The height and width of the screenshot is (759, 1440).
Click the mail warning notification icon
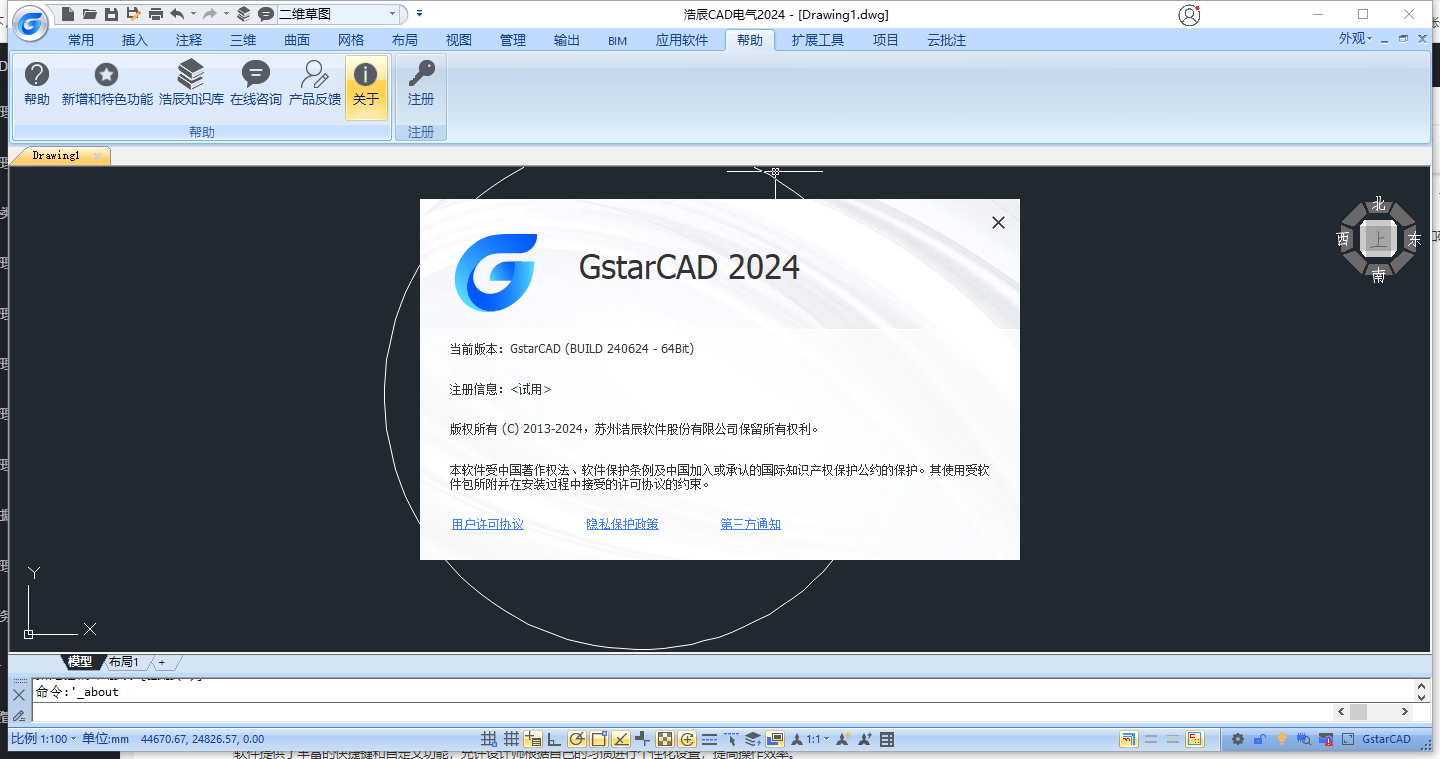[x=1326, y=740]
